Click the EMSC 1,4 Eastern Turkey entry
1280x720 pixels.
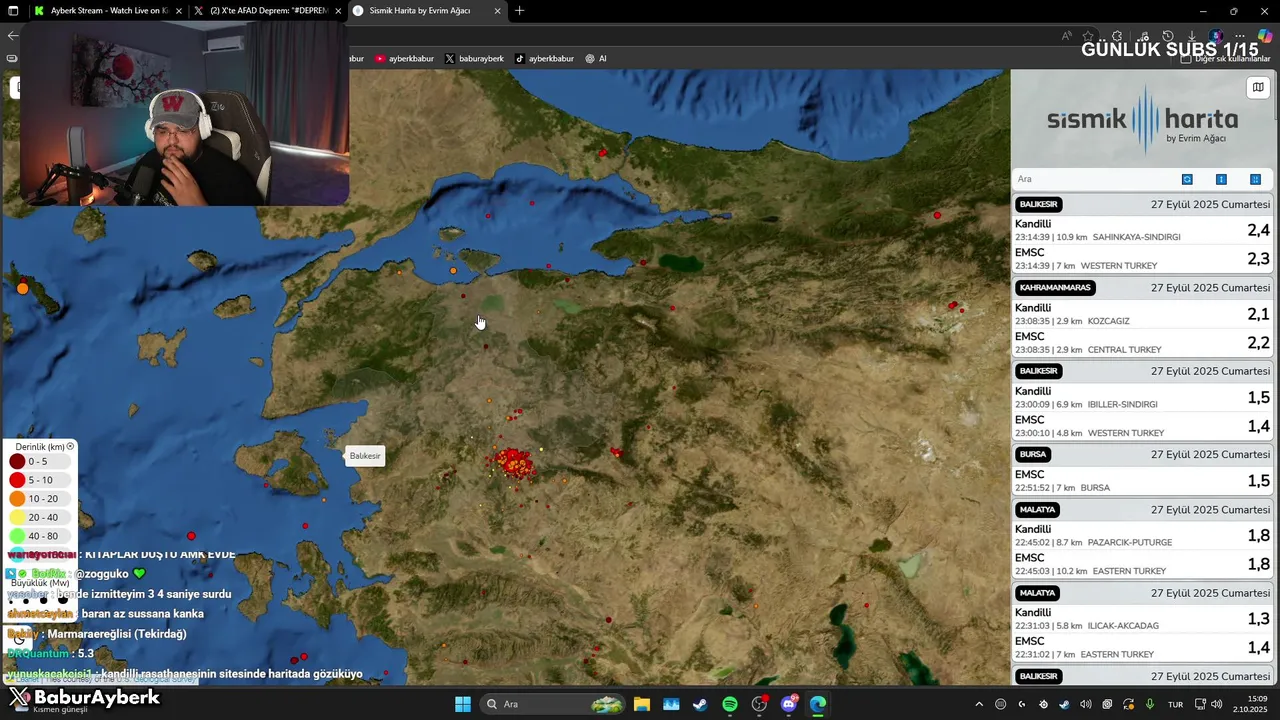[x=1142, y=647]
